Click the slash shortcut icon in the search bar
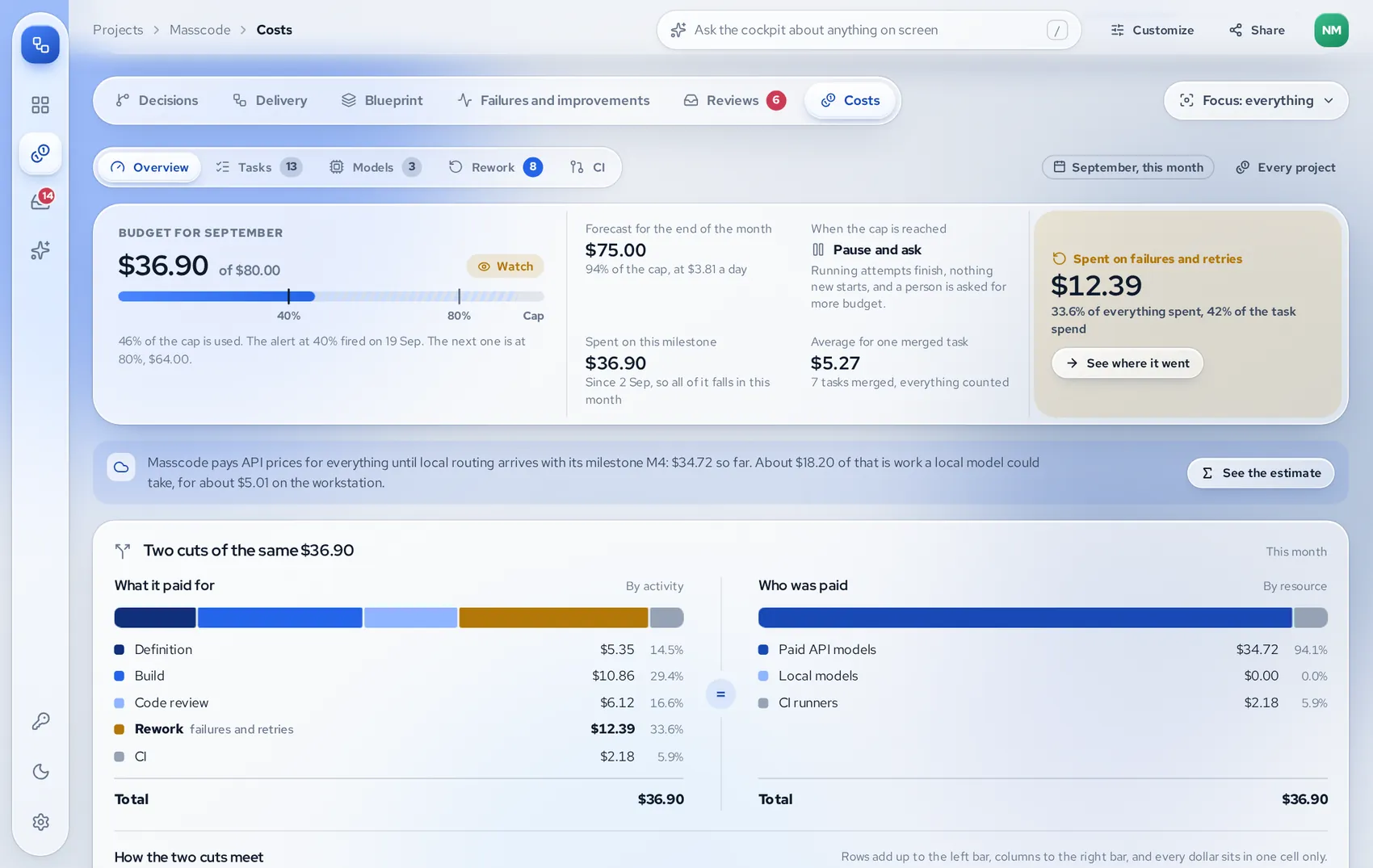Image resolution: width=1373 pixels, height=868 pixels. pyautogui.click(x=1057, y=30)
